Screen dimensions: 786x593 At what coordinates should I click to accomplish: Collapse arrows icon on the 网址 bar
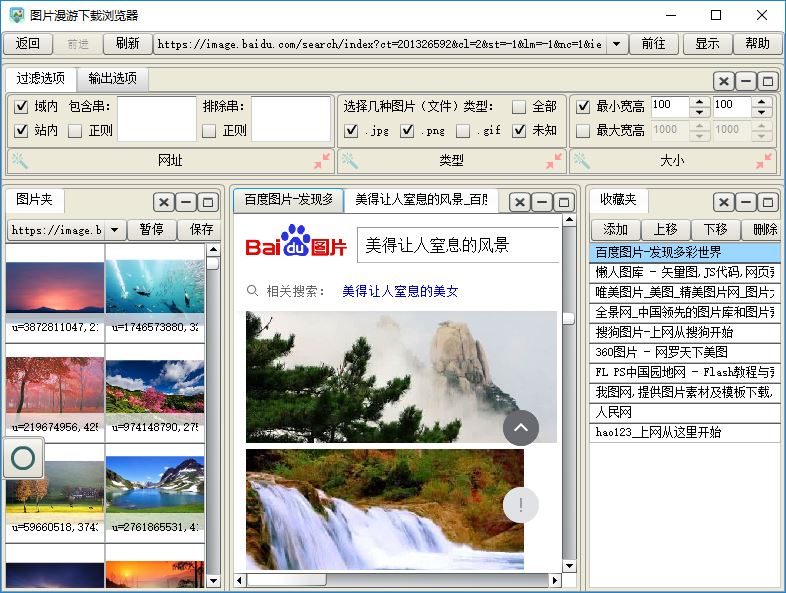click(x=322, y=161)
